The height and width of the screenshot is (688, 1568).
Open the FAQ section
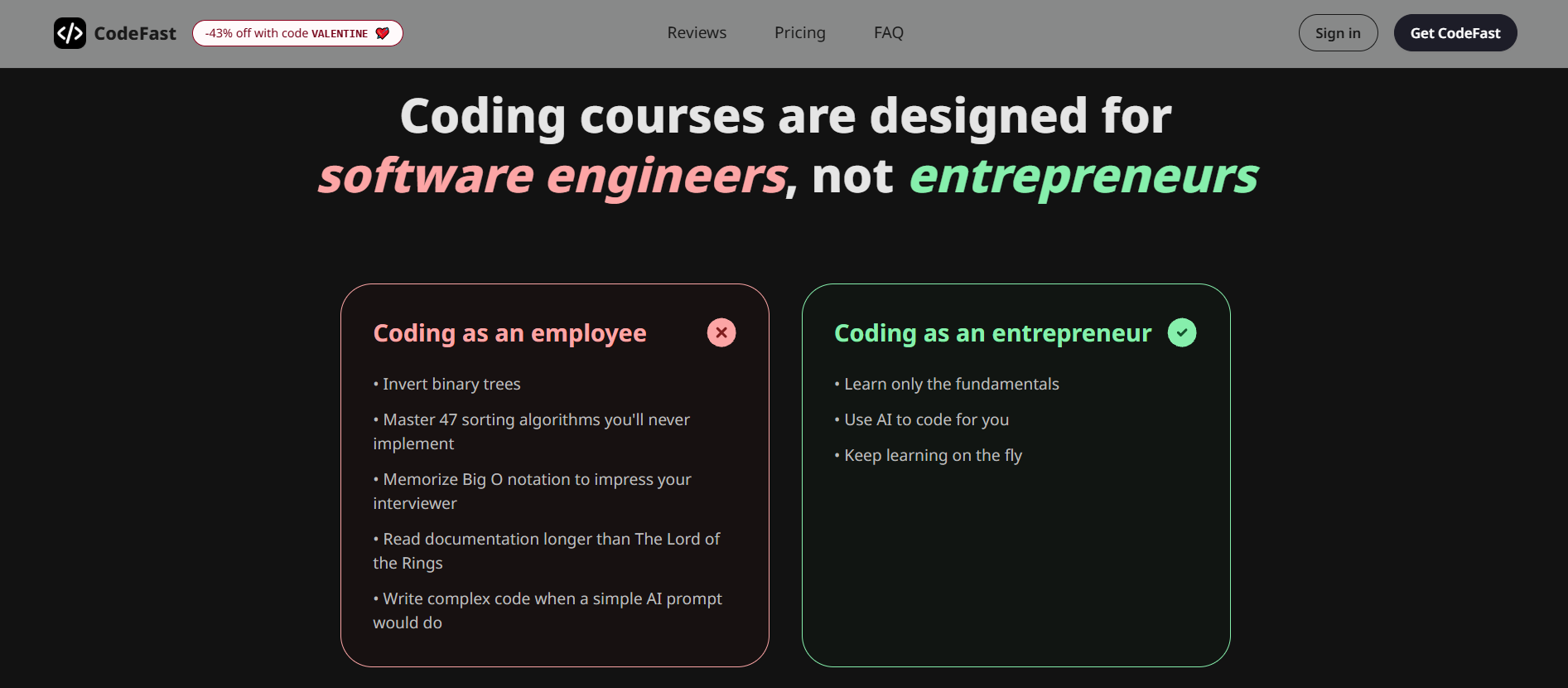pos(888,32)
